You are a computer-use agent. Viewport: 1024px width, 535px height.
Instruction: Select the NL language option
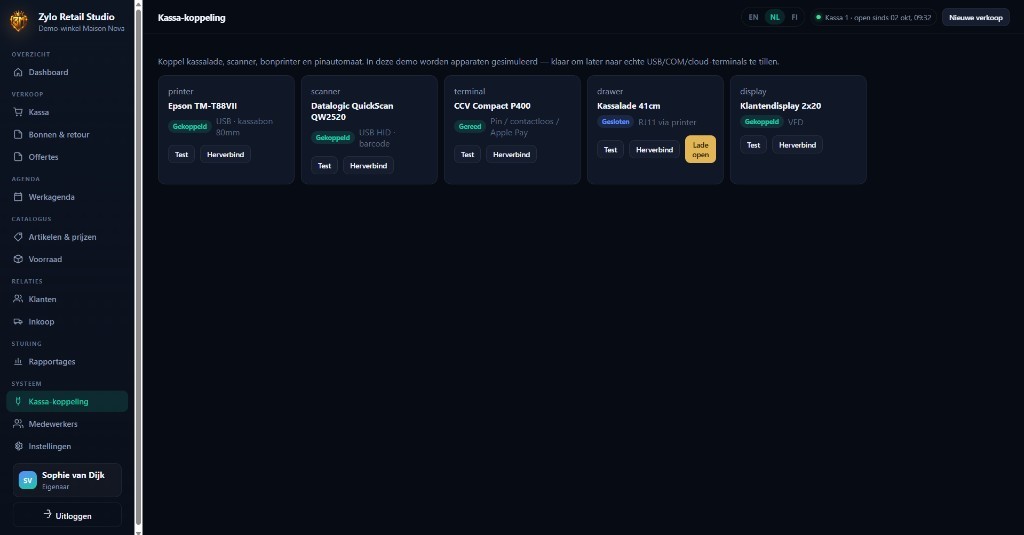(775, 18)
